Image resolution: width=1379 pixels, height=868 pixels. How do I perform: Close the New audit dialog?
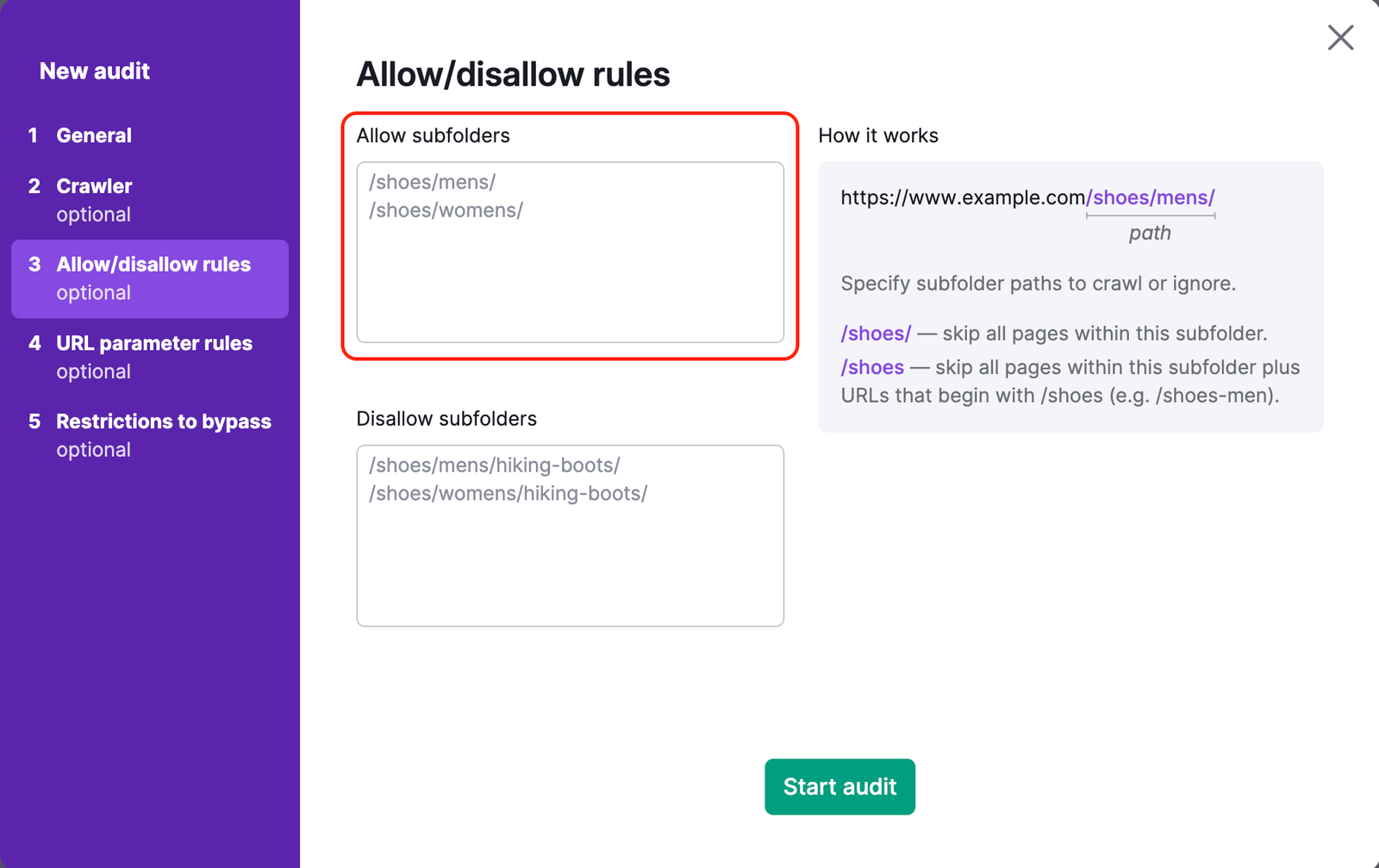[1341, 38]
